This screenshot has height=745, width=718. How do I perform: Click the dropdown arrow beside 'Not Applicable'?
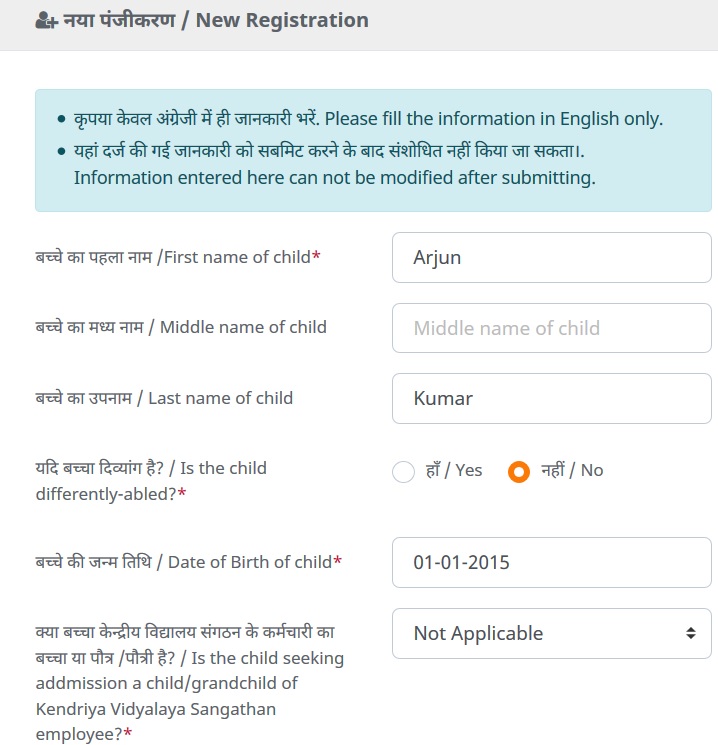(690, 633)
